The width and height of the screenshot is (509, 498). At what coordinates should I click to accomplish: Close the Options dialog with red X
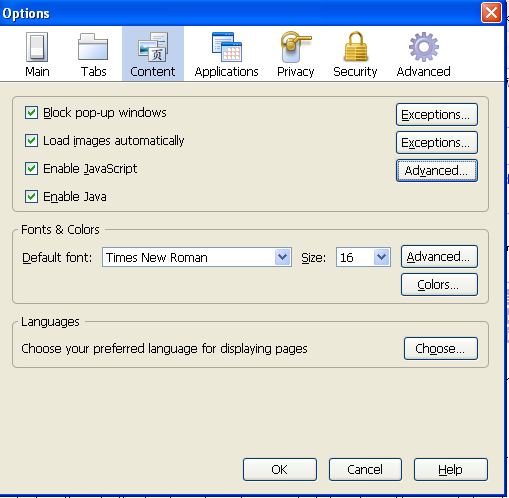(x=491, y=13)
